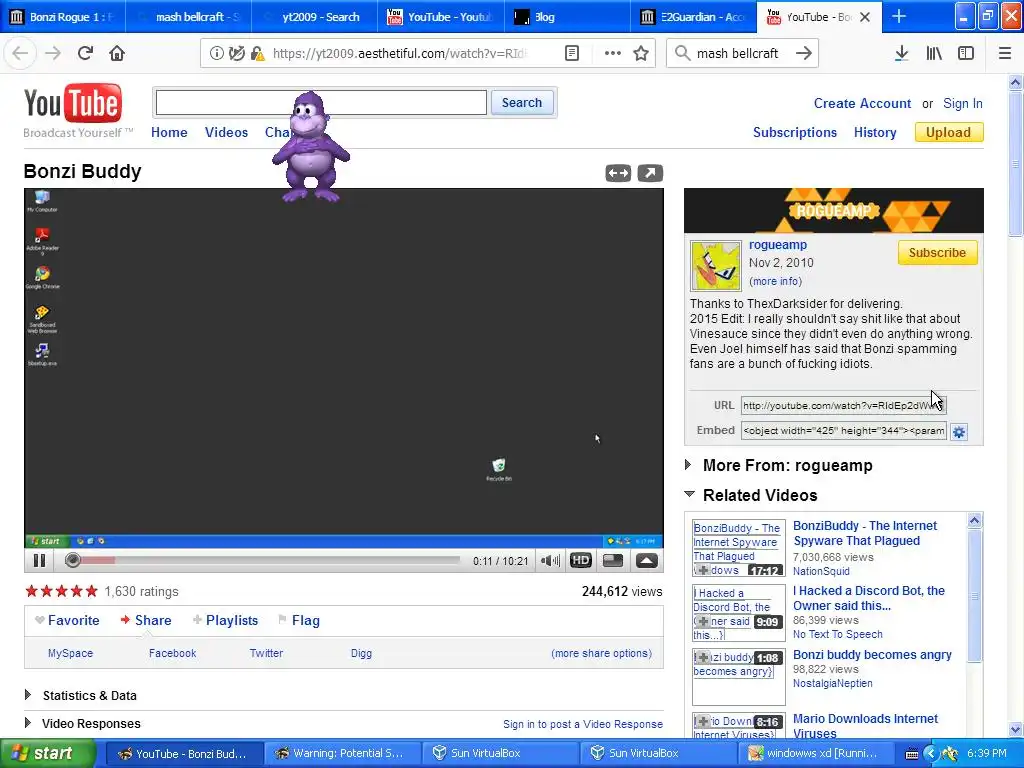This screenshot has width=1024, height=768.
Task: Open video in pop-out window icon
Action: pos(650,173)
